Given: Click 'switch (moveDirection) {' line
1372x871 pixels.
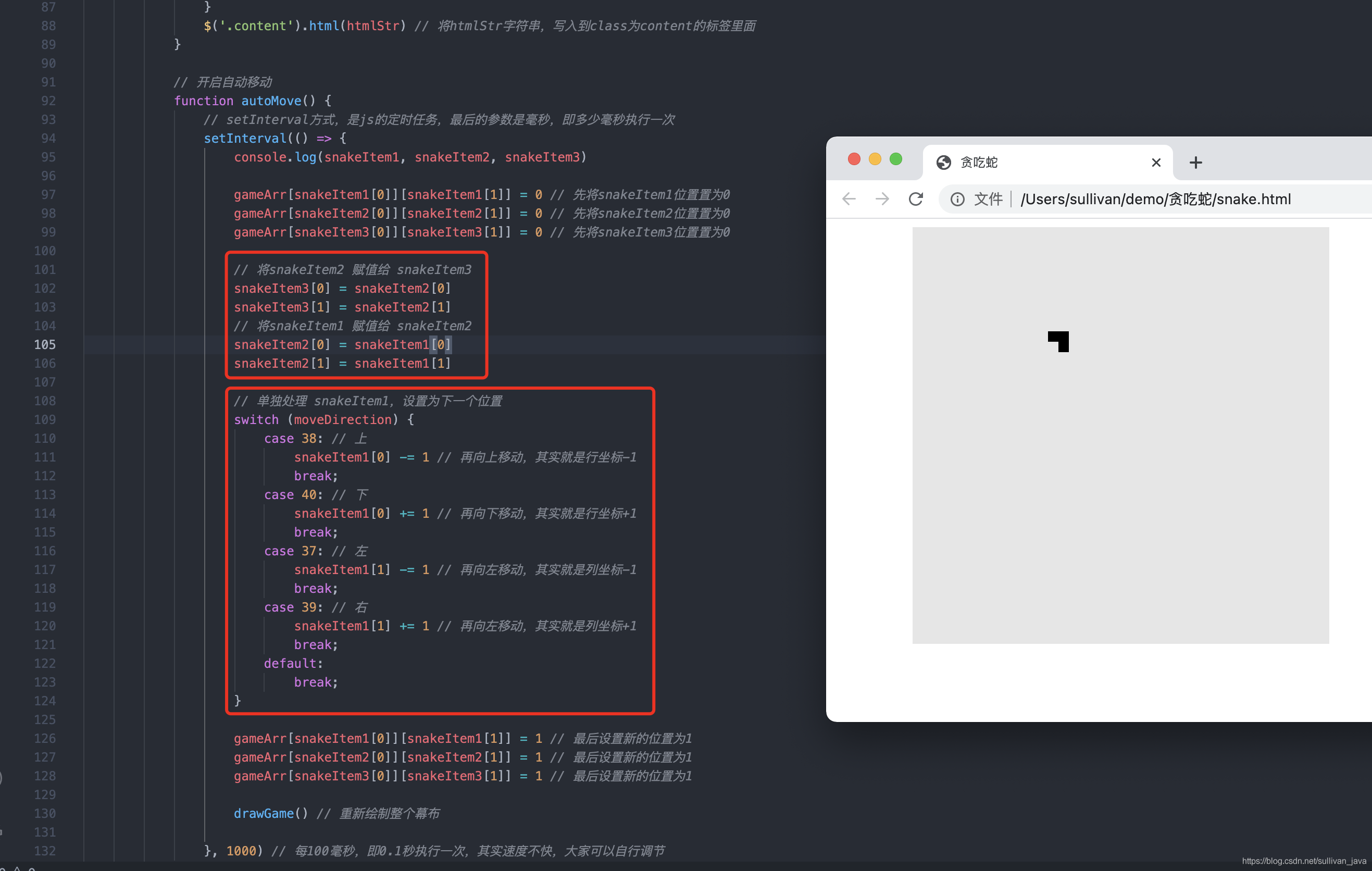Looking at the screenshot, I should [323, 419].
